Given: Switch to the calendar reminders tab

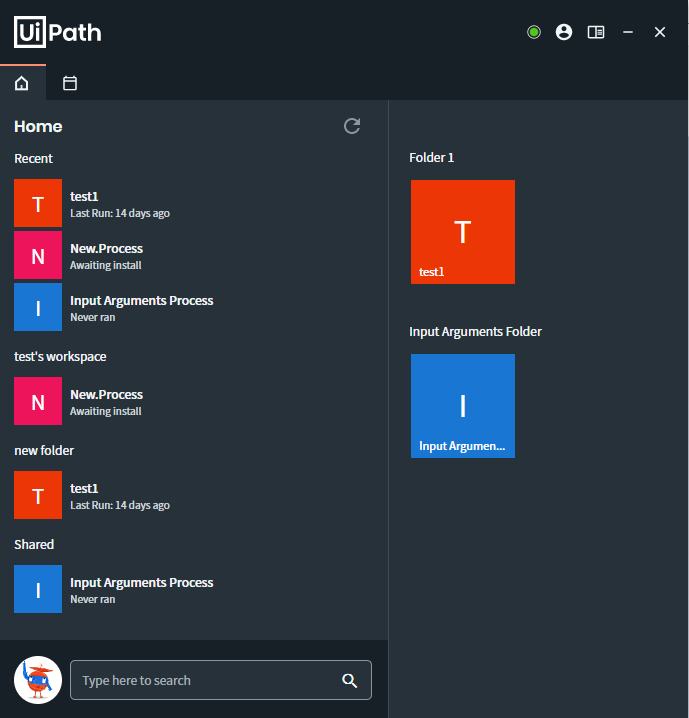Looking at the screenshot, I should pos(70,83).
